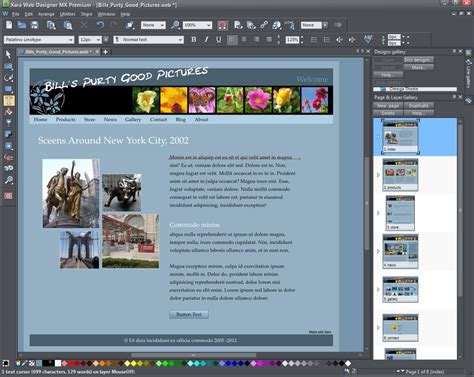Screen dimensions: 474x377
Task: Expand the 3 store page layers
Action: [378, 213]
